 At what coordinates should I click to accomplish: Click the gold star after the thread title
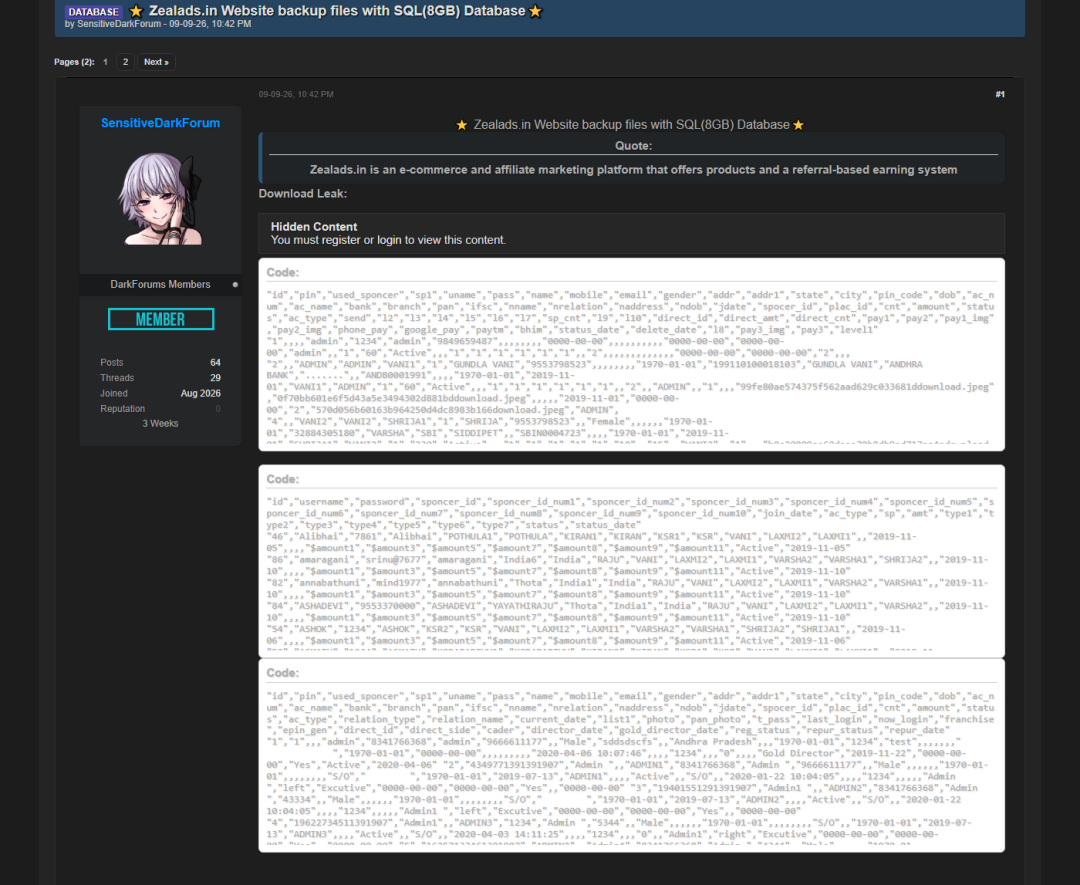point(535,11)
